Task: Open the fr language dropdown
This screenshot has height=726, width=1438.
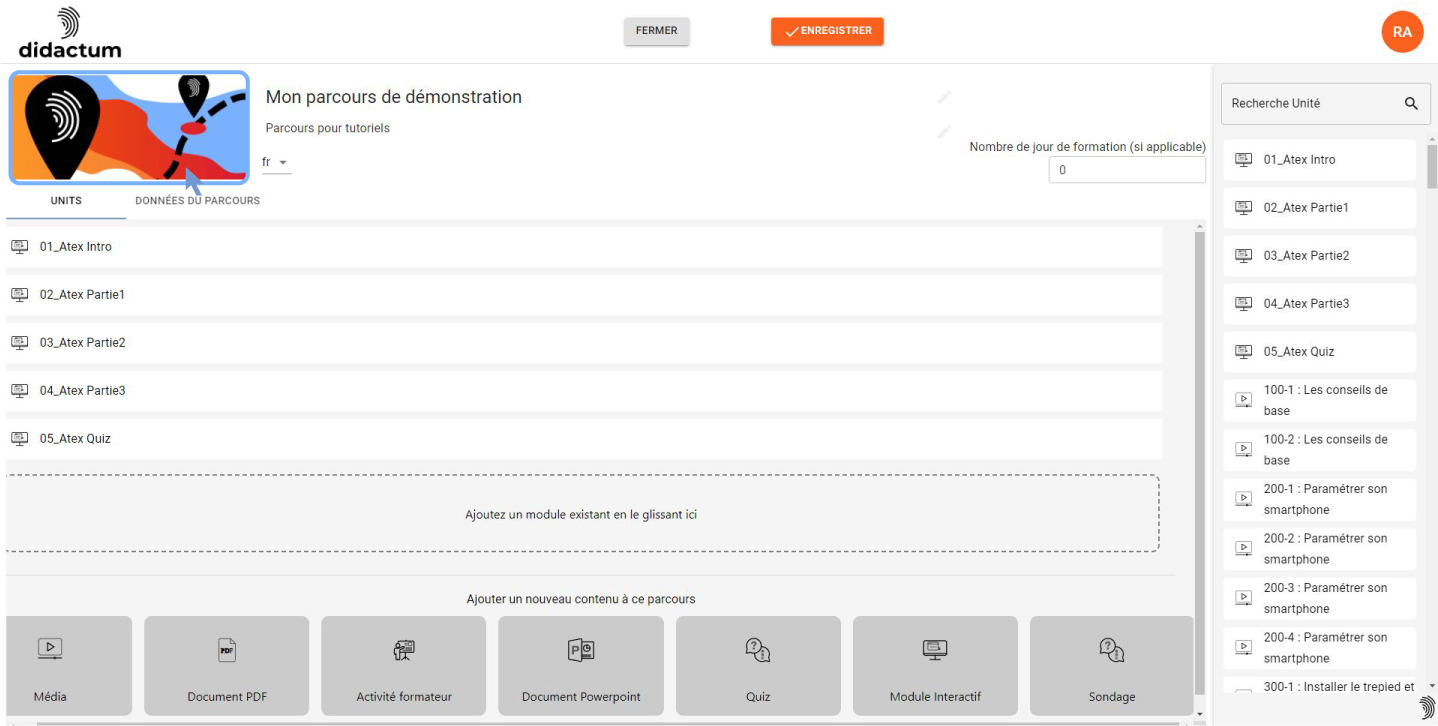Action: coord(276,162)
